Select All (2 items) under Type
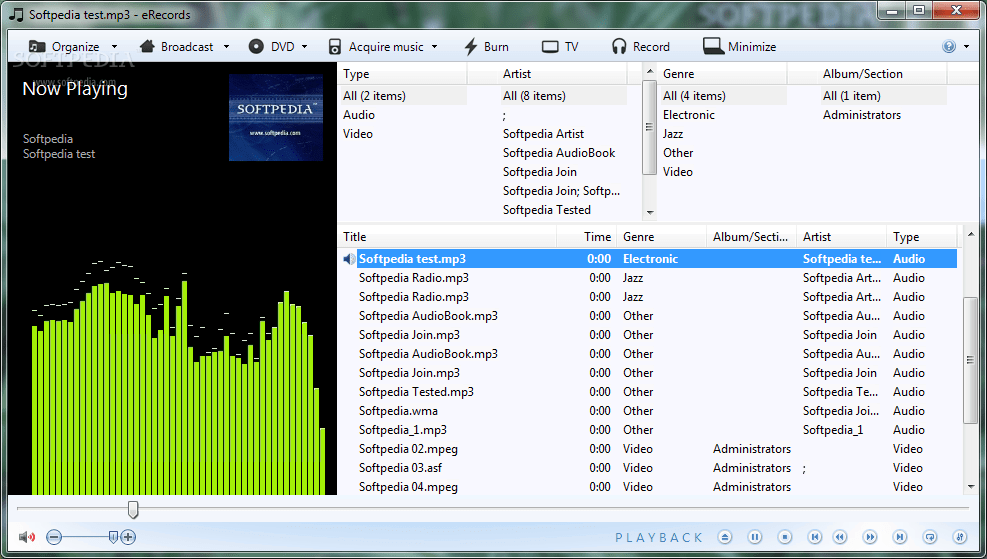 [374, 96]
